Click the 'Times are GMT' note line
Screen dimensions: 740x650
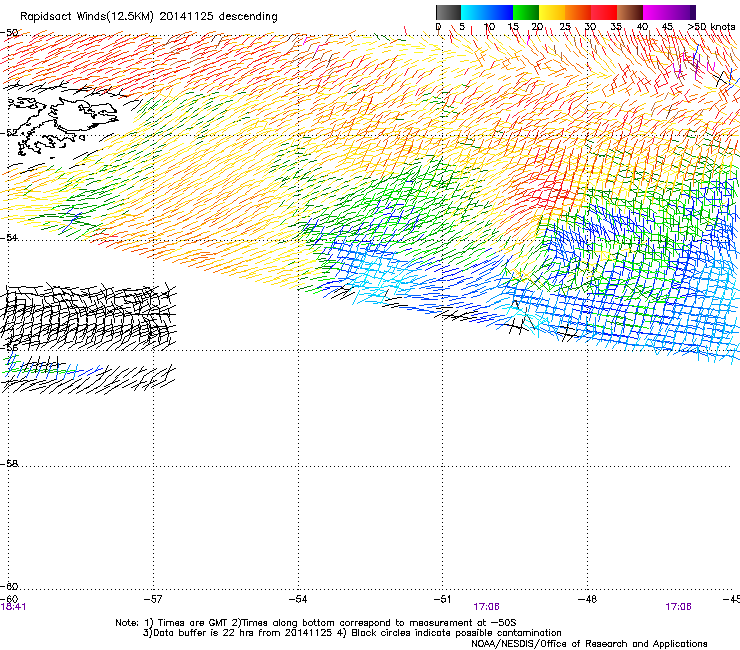coord(316,623)
